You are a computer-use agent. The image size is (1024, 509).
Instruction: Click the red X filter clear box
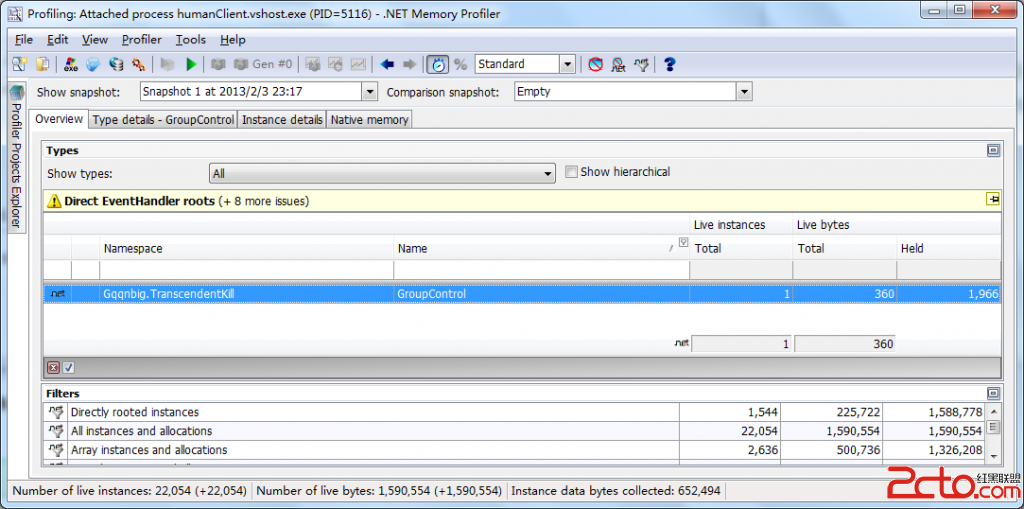(54, 368)
